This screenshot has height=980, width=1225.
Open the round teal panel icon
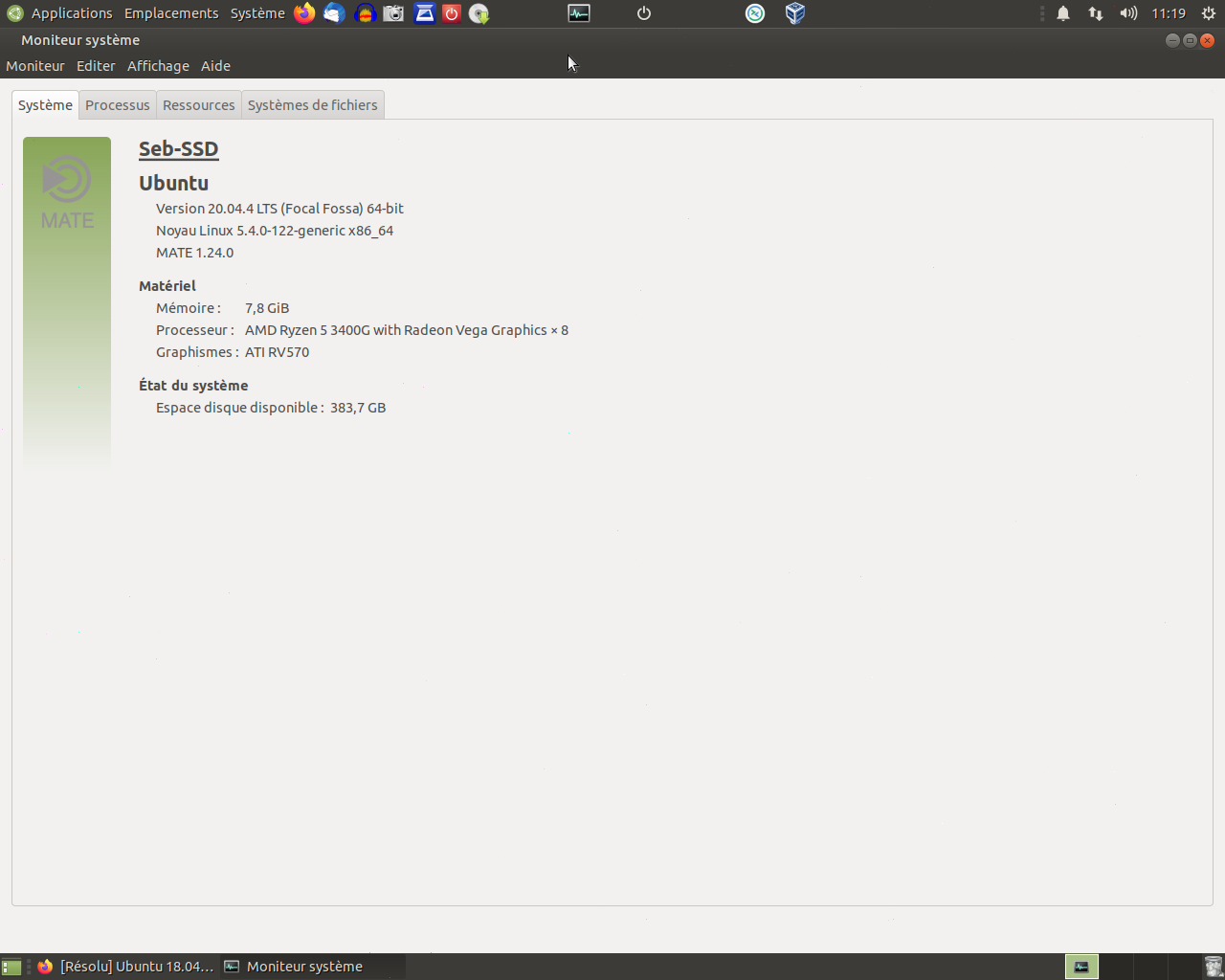[x=755, y=13]
